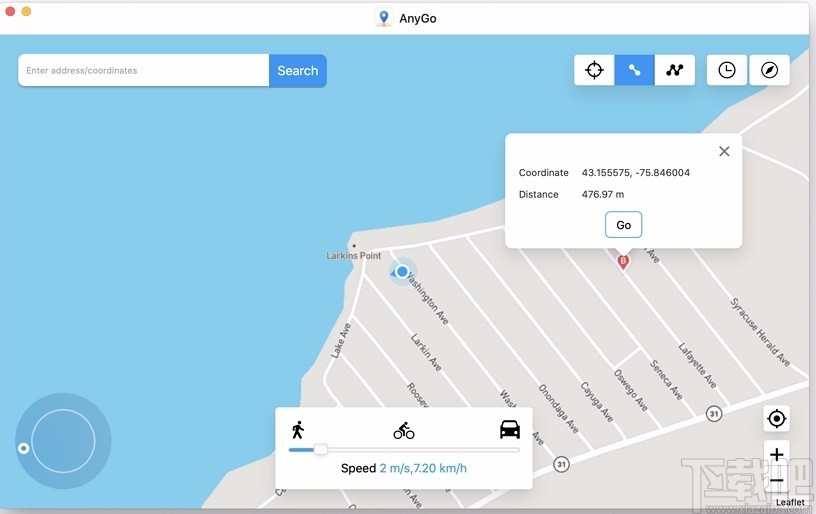Choose the car speed icon

point(509,429)
